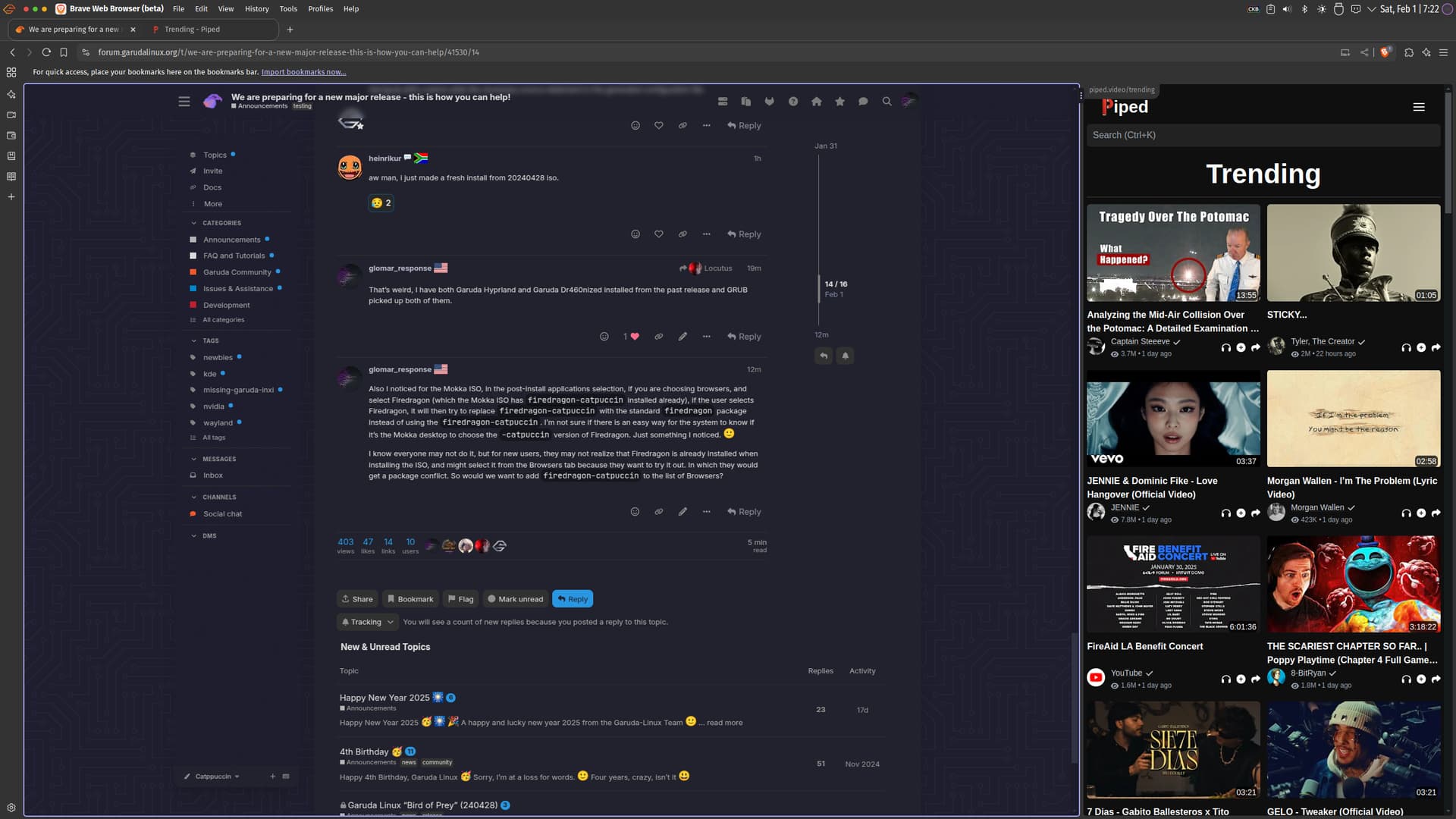
Task: Like heinrikur's post with the heart icon
Action: pos(658,234)
